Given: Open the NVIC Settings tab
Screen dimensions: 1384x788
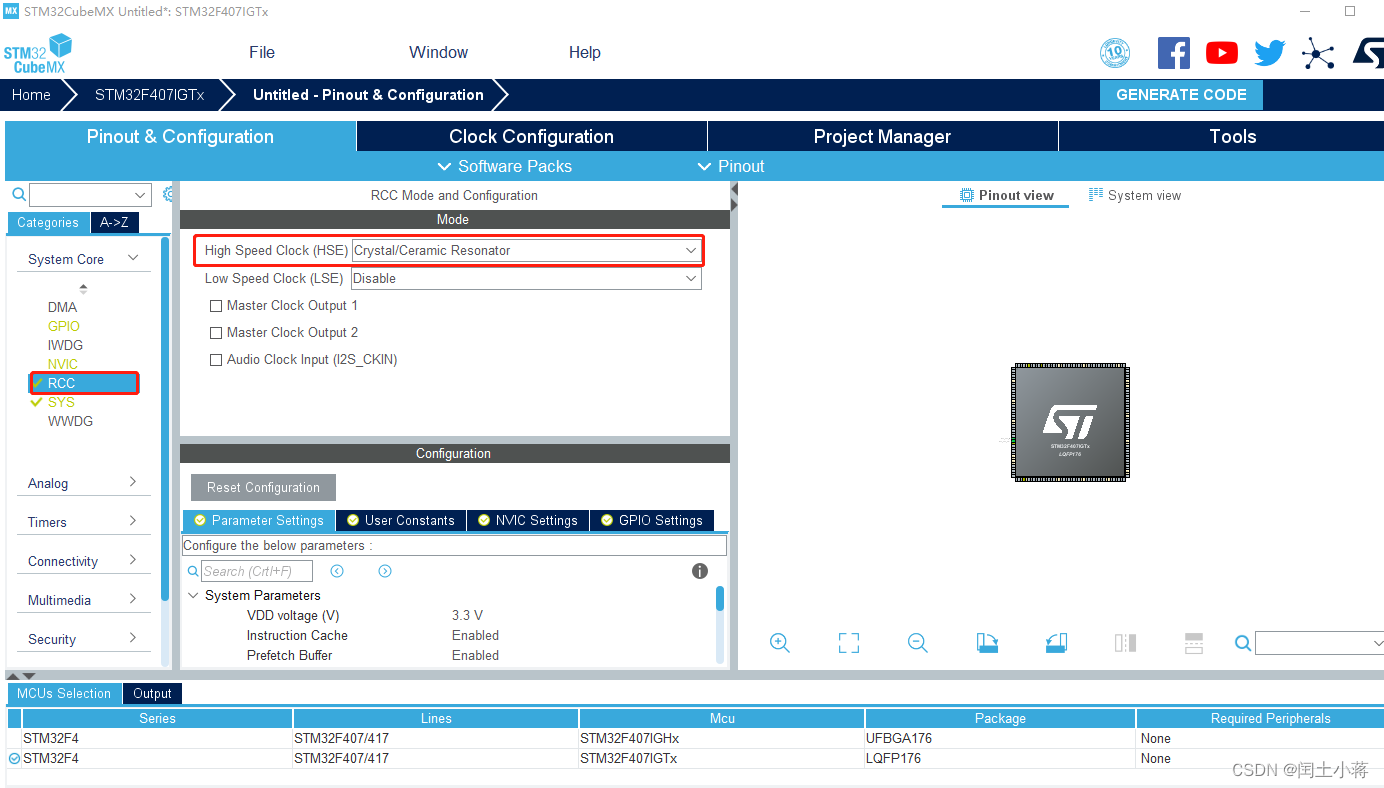Looking at the screenshot, I should coord(528,521).
